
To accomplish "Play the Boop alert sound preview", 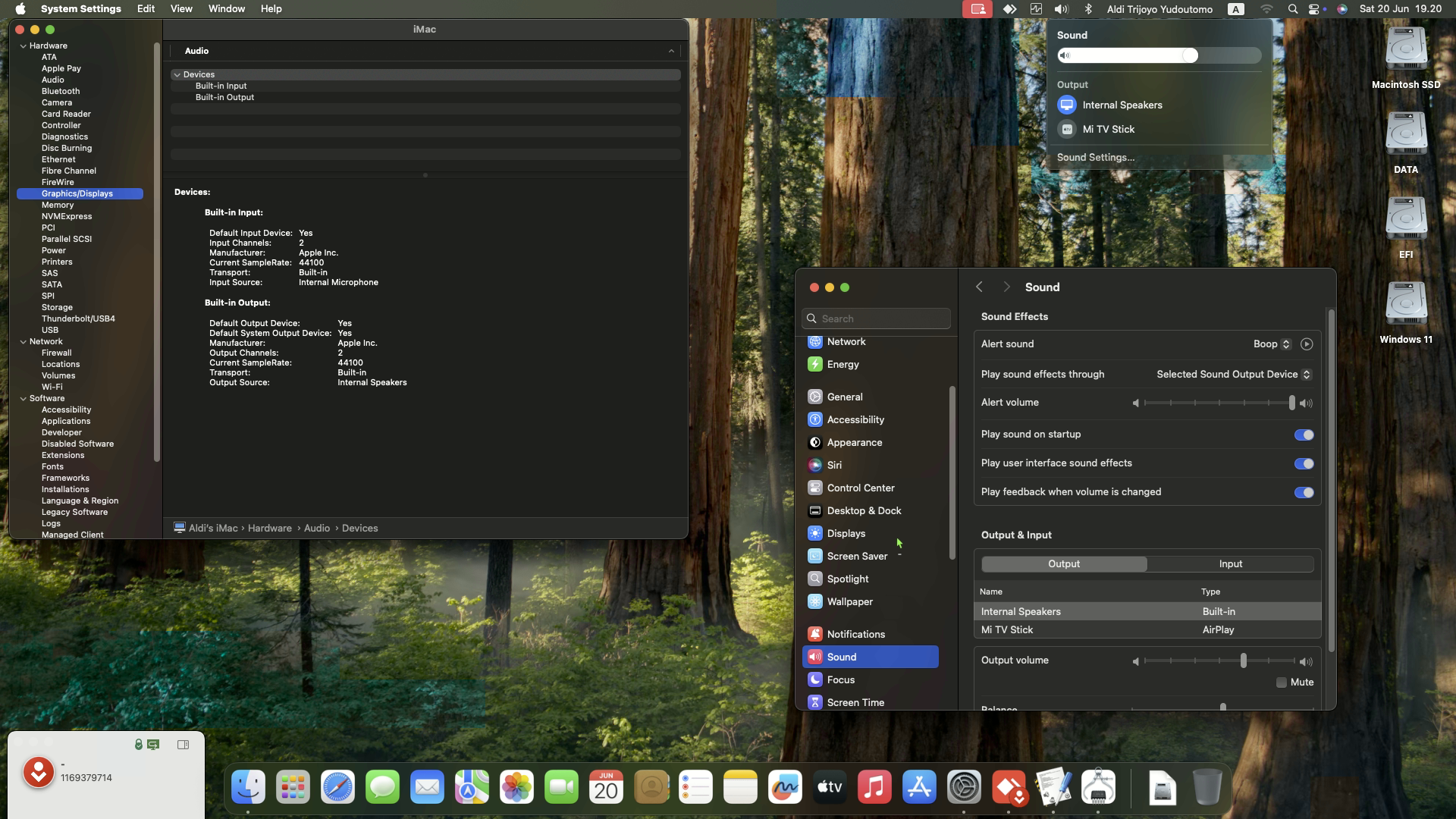I will click(1306, 344).
